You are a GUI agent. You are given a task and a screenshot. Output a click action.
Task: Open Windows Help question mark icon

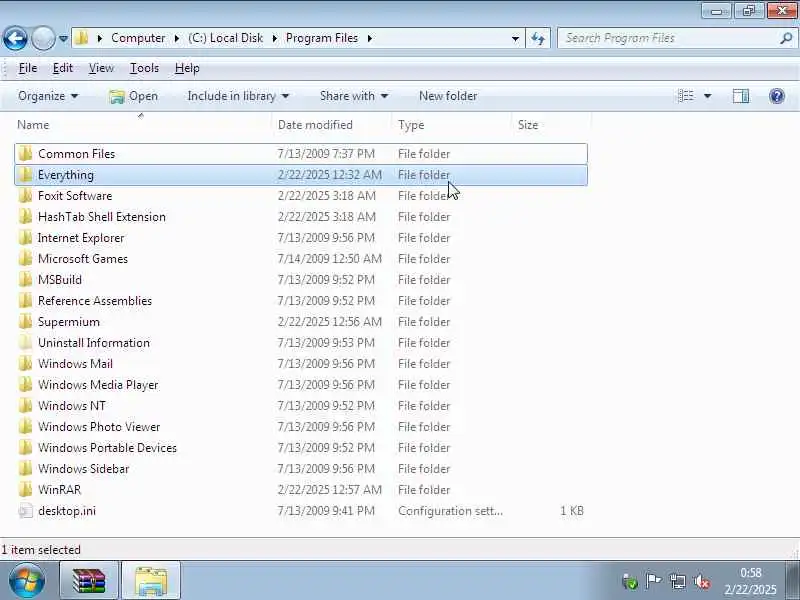tap(777, 96)
